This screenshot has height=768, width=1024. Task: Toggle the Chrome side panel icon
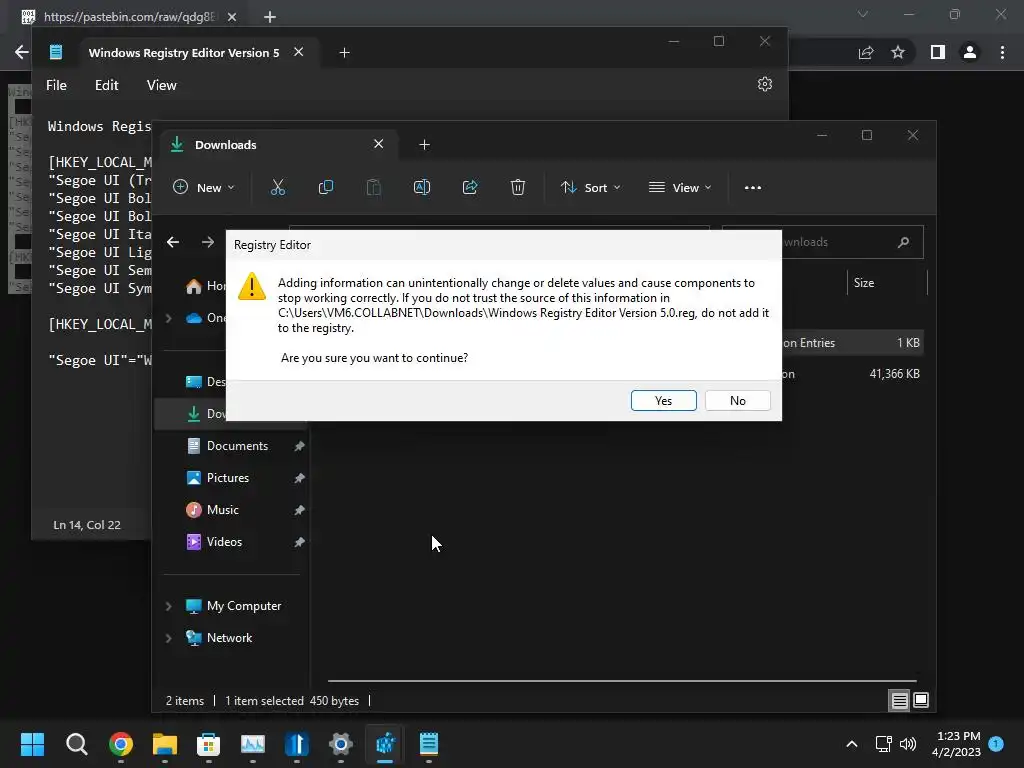pyautogui.click(x=938, y=52)
